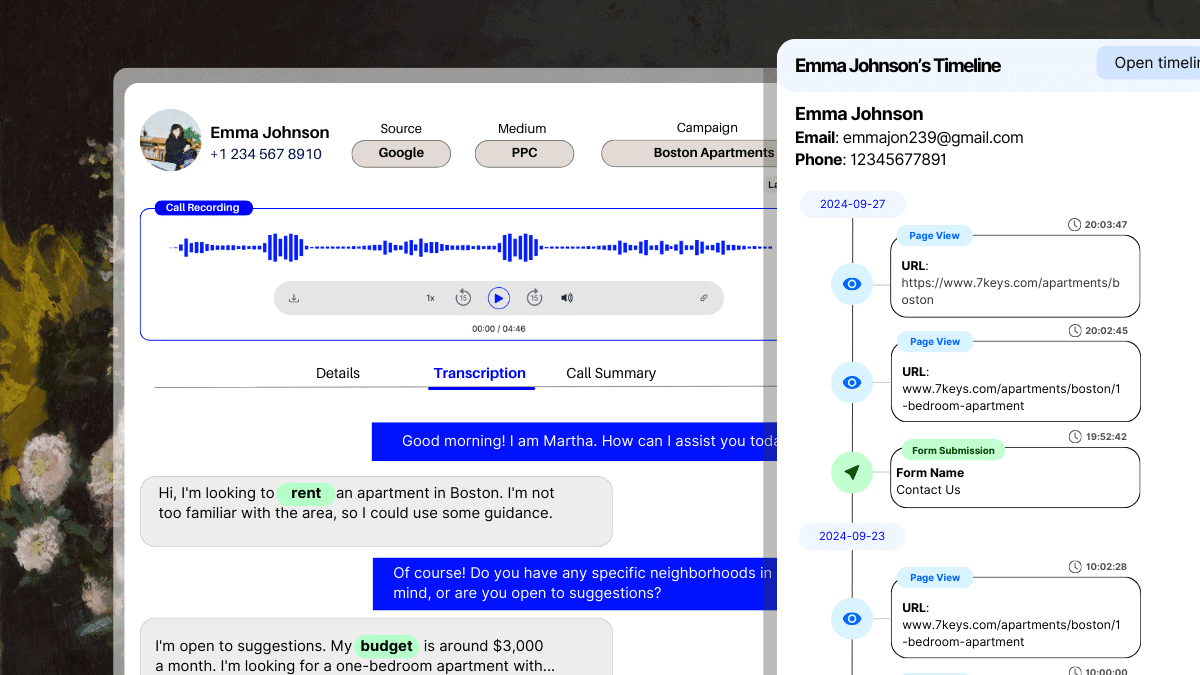Screen dimensions: 1200x675
Task: Click the Form Submission arrow icon
Action: pos(852,472)
